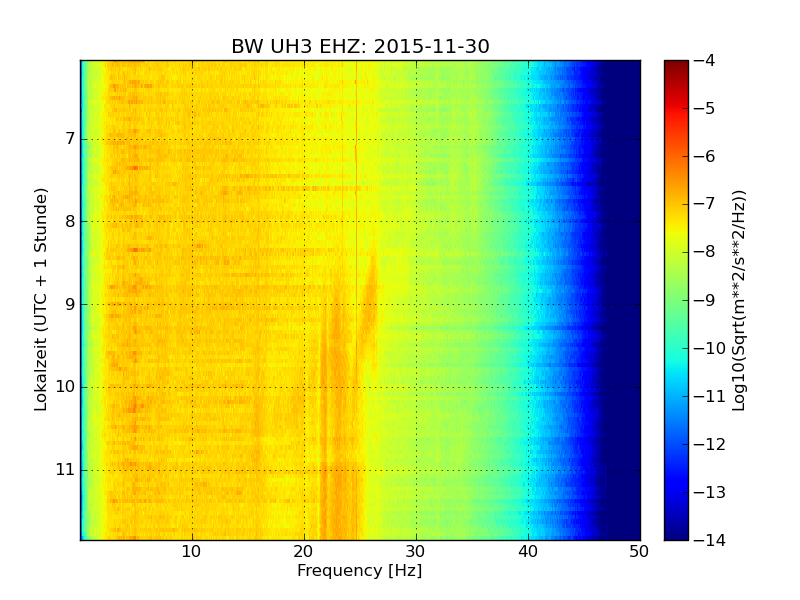The image size is (800, 600).
Task: Click colorbar tick label −10
Action: [x=710, y=348]
